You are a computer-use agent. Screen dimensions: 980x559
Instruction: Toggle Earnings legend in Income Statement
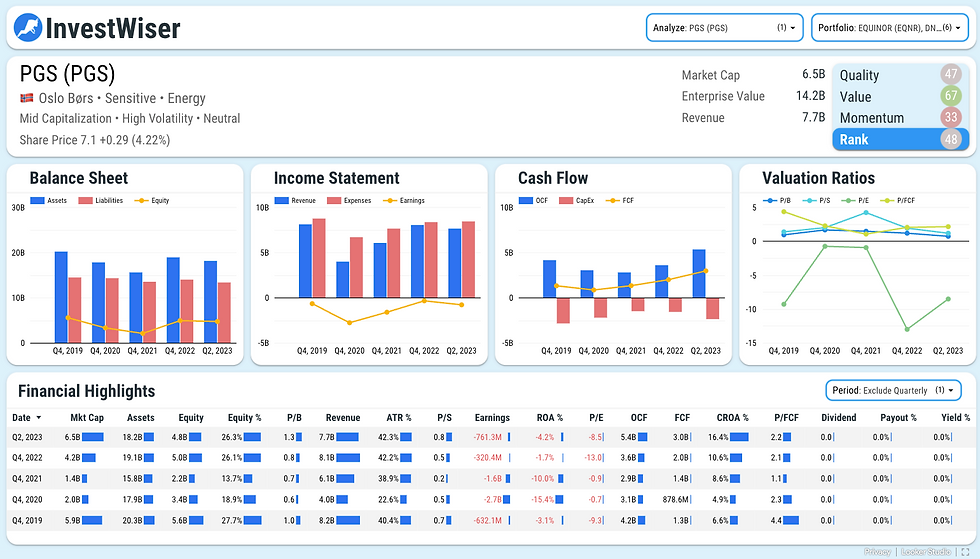pyautogui.click(x=404, y=201)
